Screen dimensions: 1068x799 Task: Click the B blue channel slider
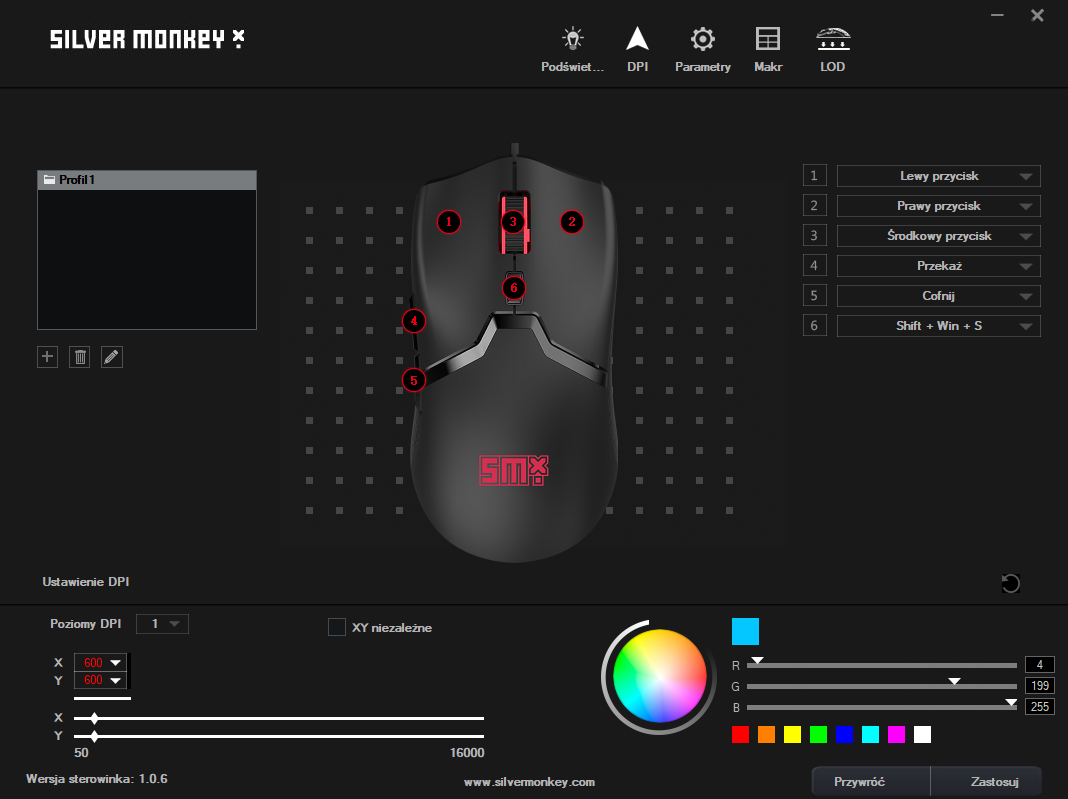coord(881,707)
